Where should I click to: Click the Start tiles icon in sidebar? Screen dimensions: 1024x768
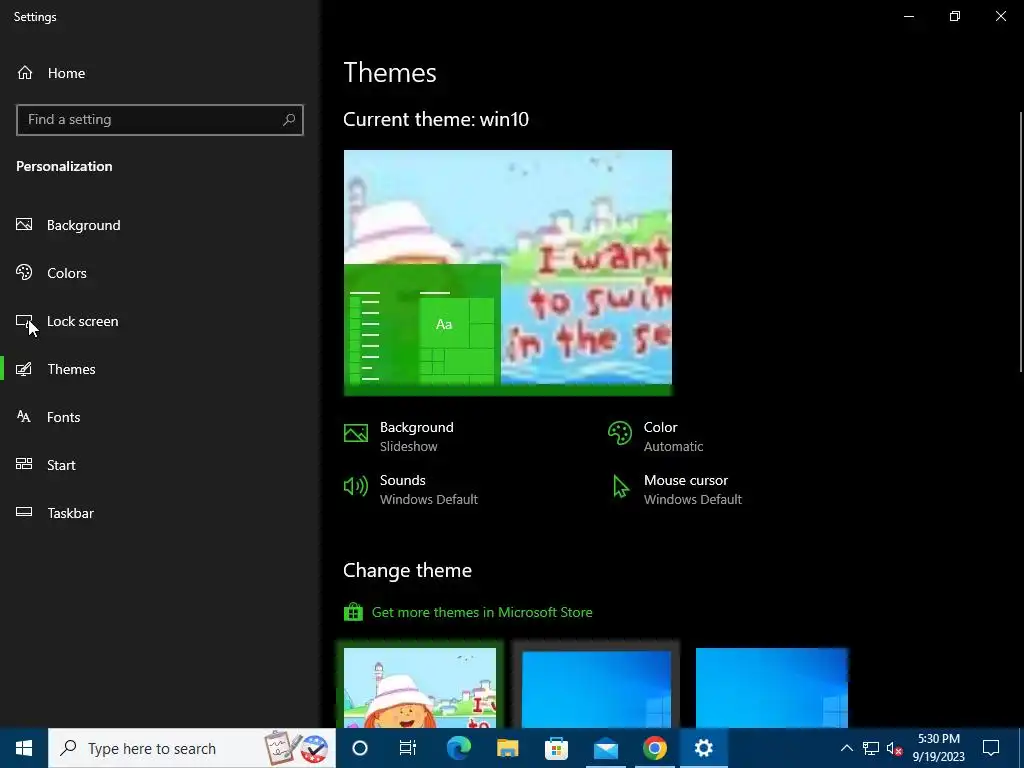click(x=24, y=464)
